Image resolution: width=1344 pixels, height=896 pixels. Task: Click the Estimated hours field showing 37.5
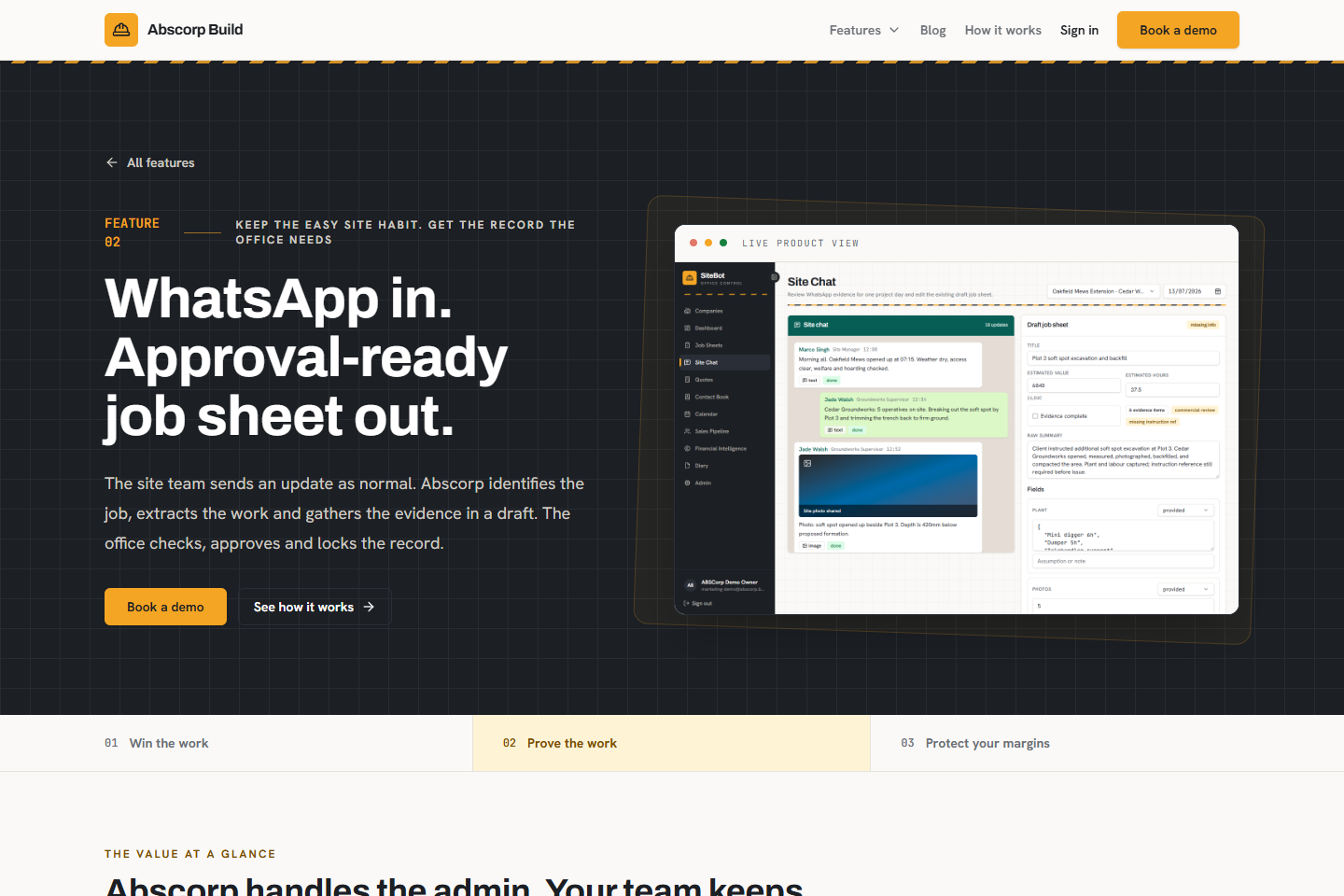1172,389
